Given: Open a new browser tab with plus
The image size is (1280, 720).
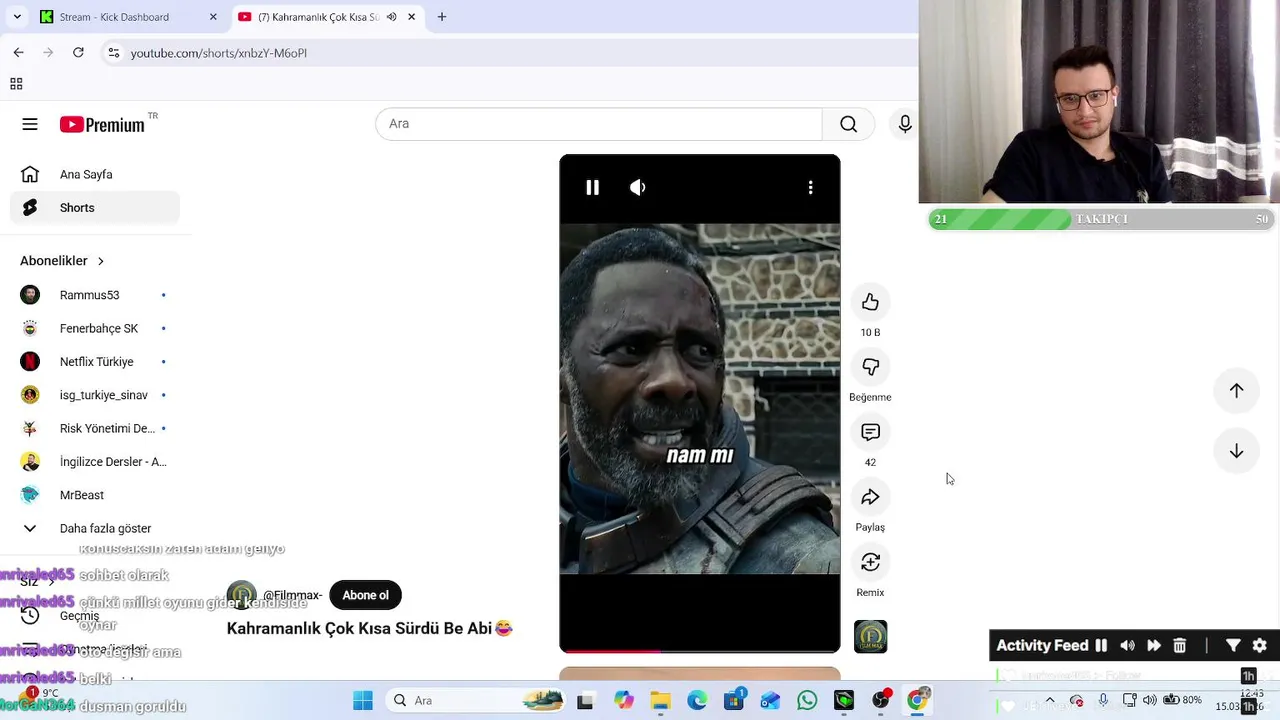Looking at the screenshot, I should tap(441, 17).
